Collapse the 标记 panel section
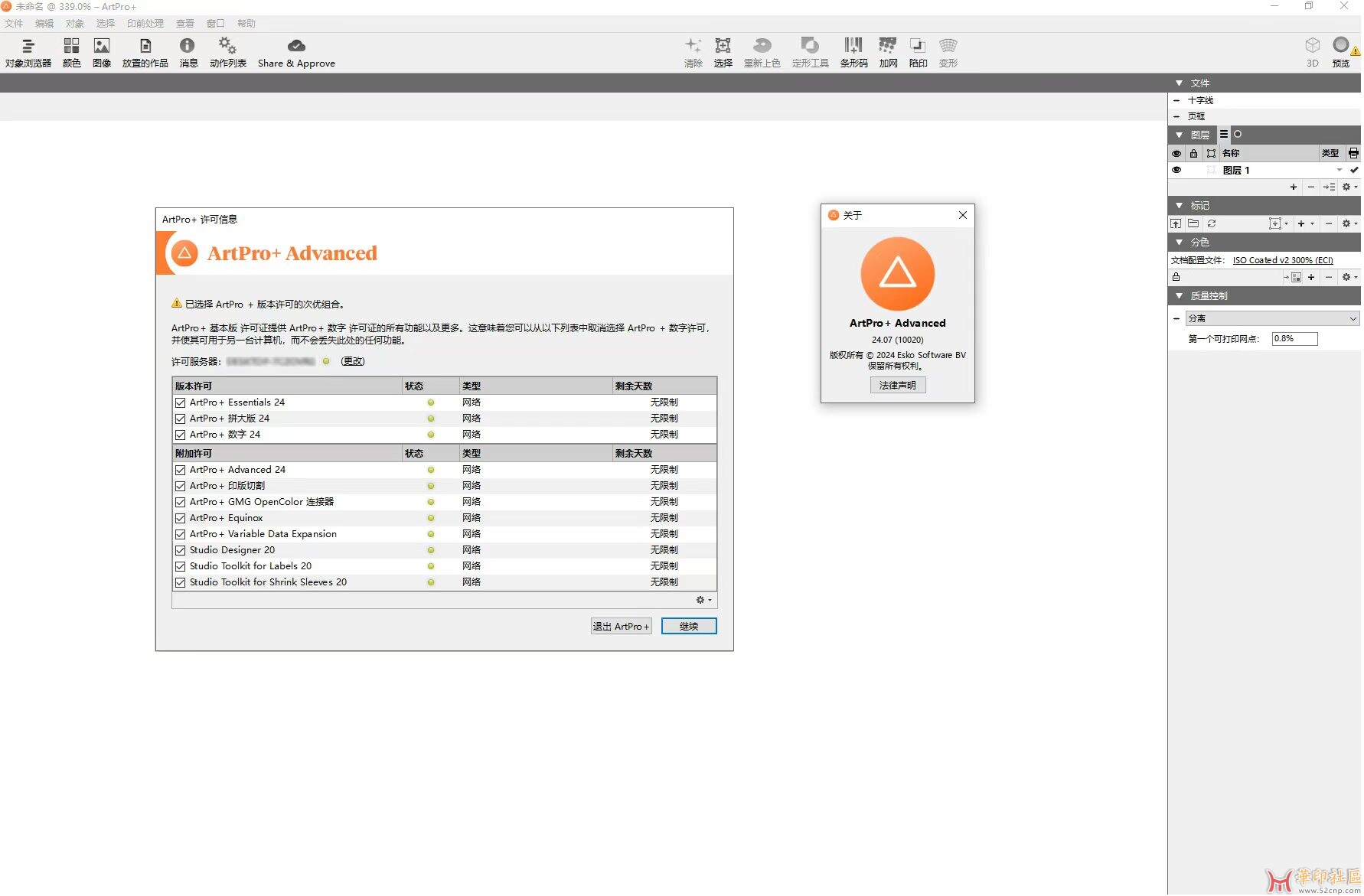1364x896 pixels. coord(1179,205)
